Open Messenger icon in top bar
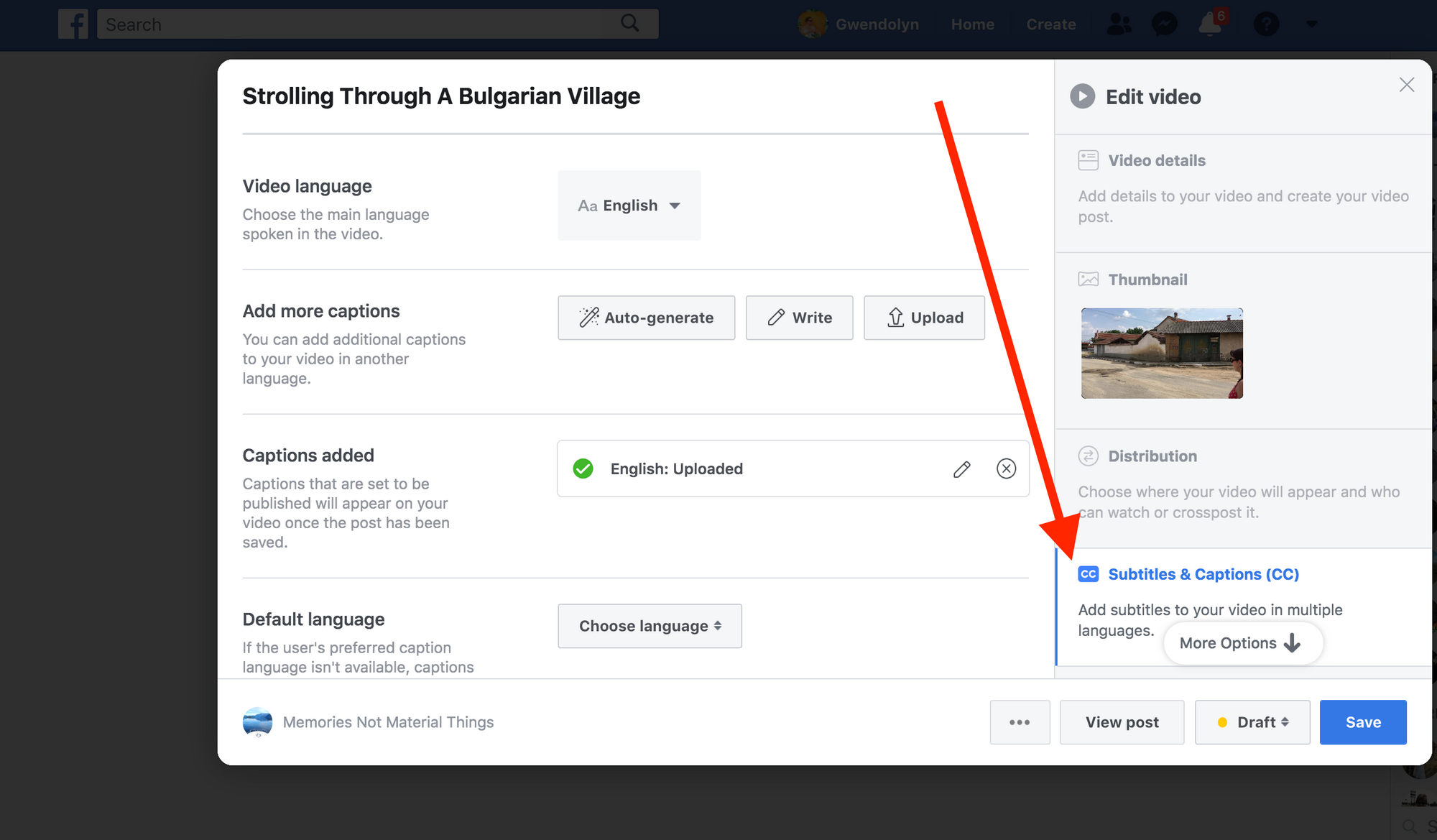 1164,24
